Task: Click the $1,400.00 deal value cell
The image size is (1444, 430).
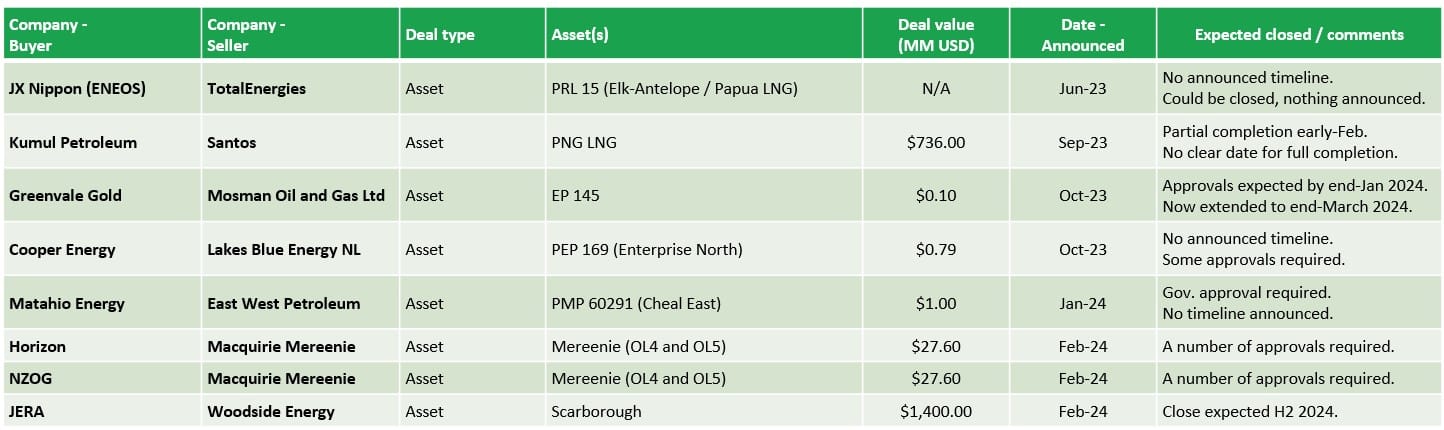Action: coord(935,411)
